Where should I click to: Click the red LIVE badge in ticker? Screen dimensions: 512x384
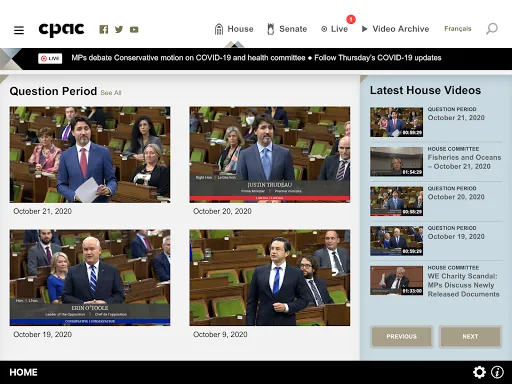click(50, 58)
